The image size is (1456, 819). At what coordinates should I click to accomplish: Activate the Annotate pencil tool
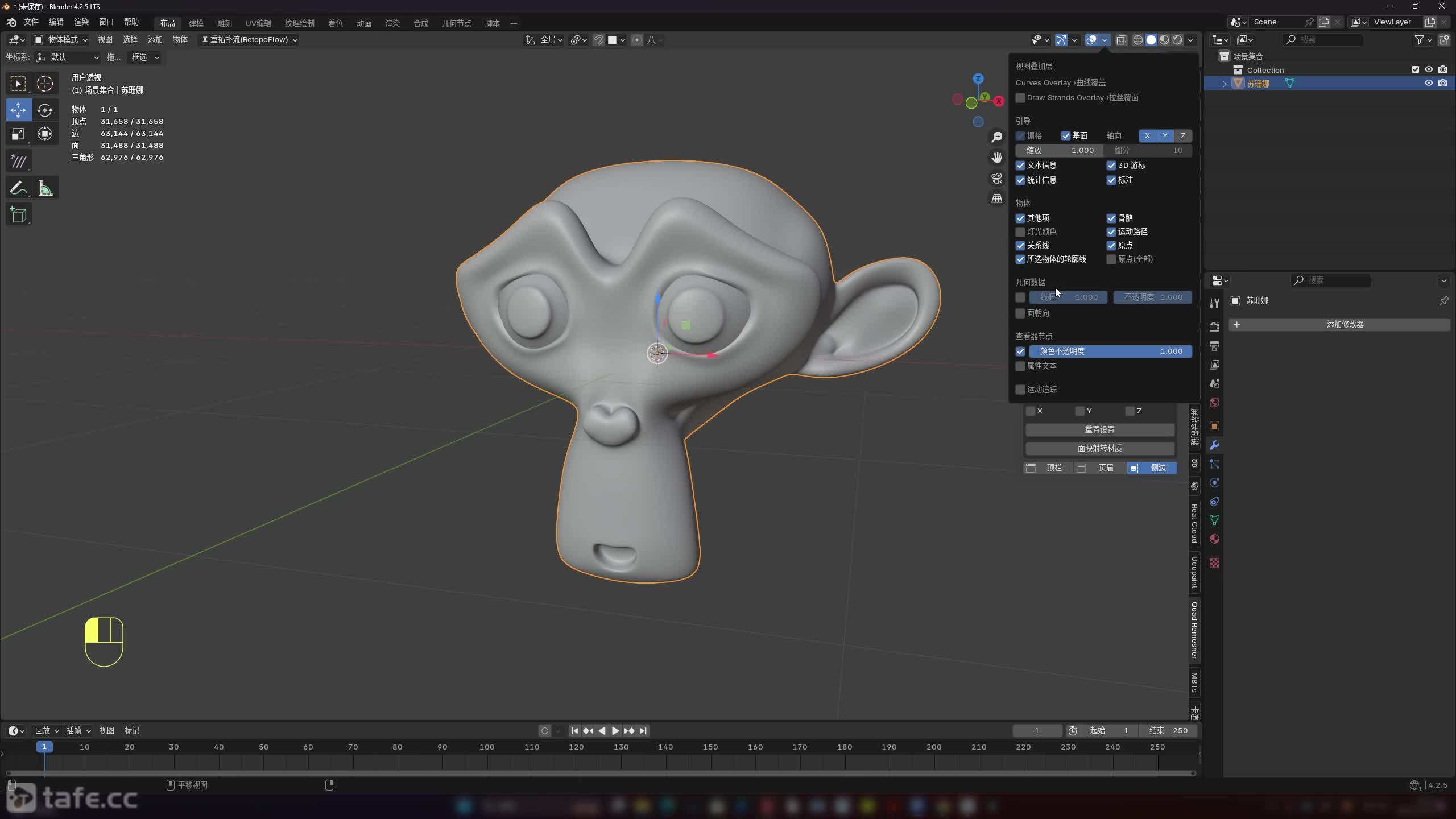click(x=18, y=188)
